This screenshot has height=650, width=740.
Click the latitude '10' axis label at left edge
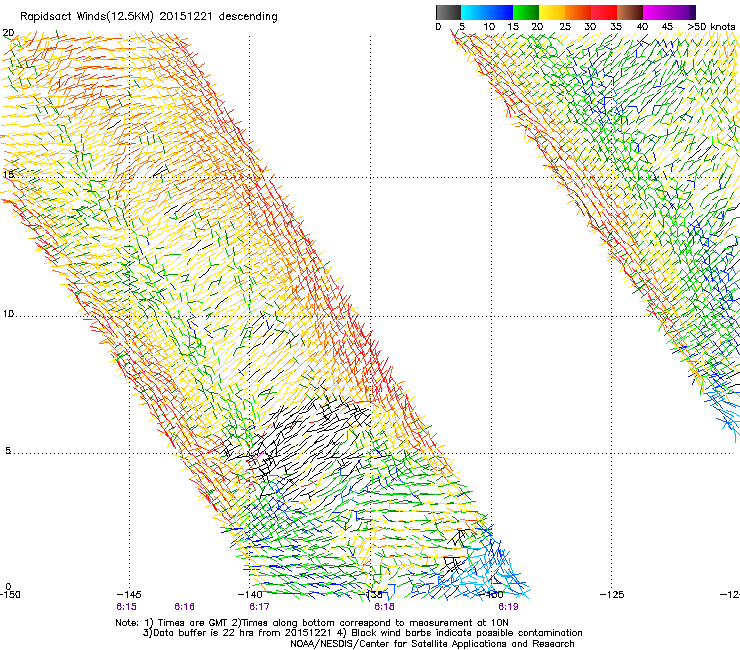click(x=8, y=314)
